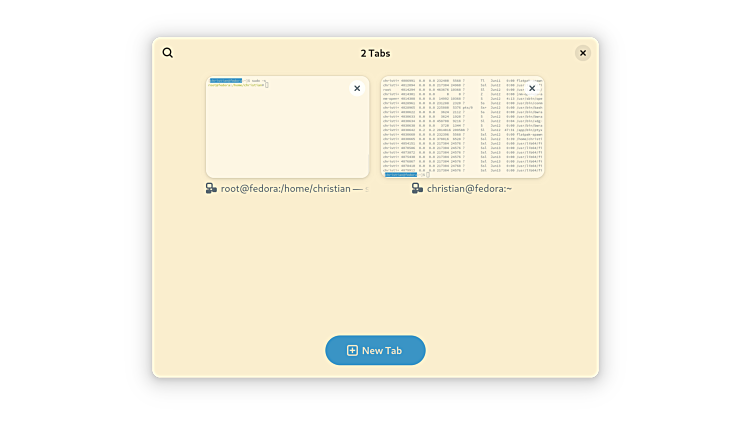The image size is (752, 423).
Task: Click the search tabs magnifier icon
Action: 168,53
